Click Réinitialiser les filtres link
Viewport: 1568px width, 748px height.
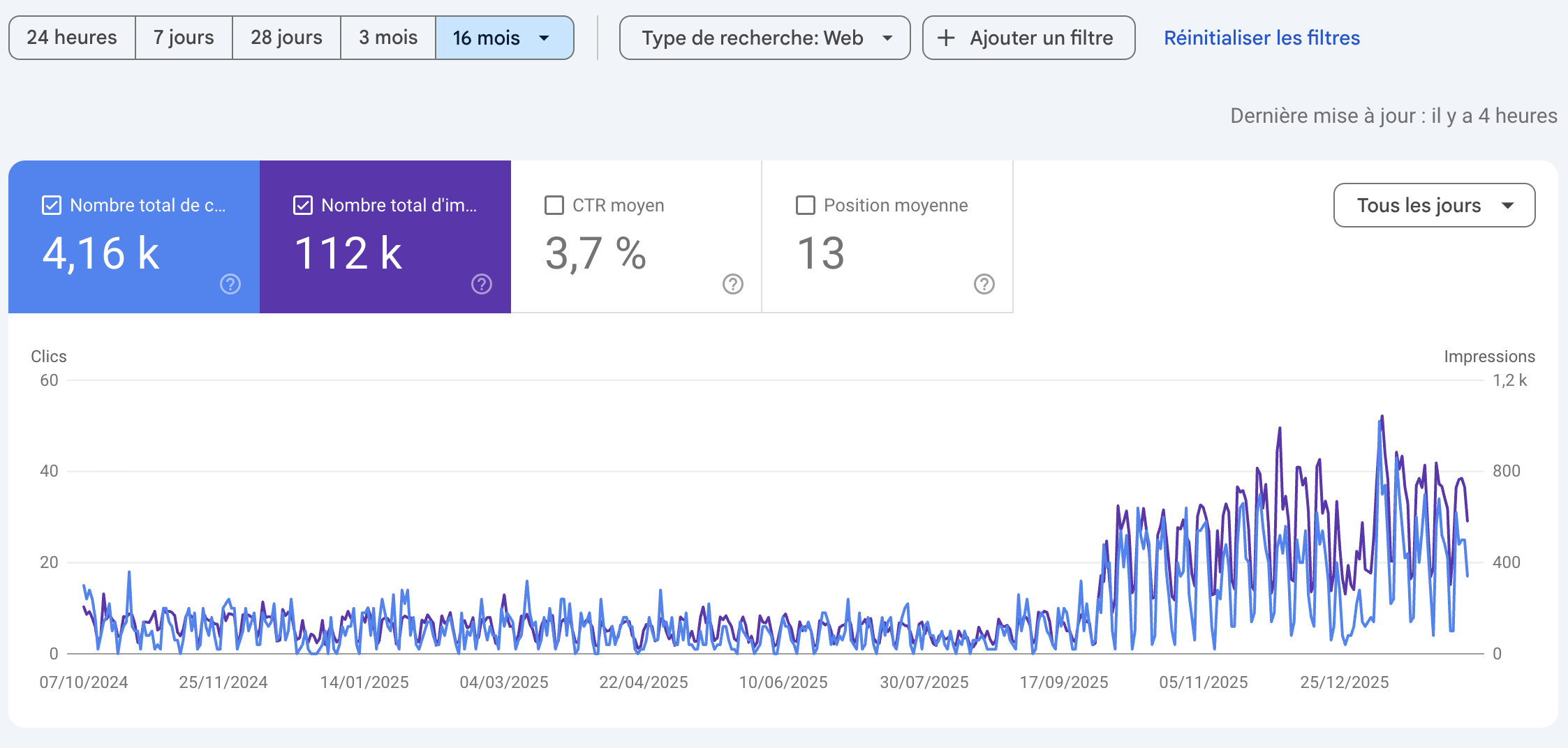click(x=1262, y=38)
